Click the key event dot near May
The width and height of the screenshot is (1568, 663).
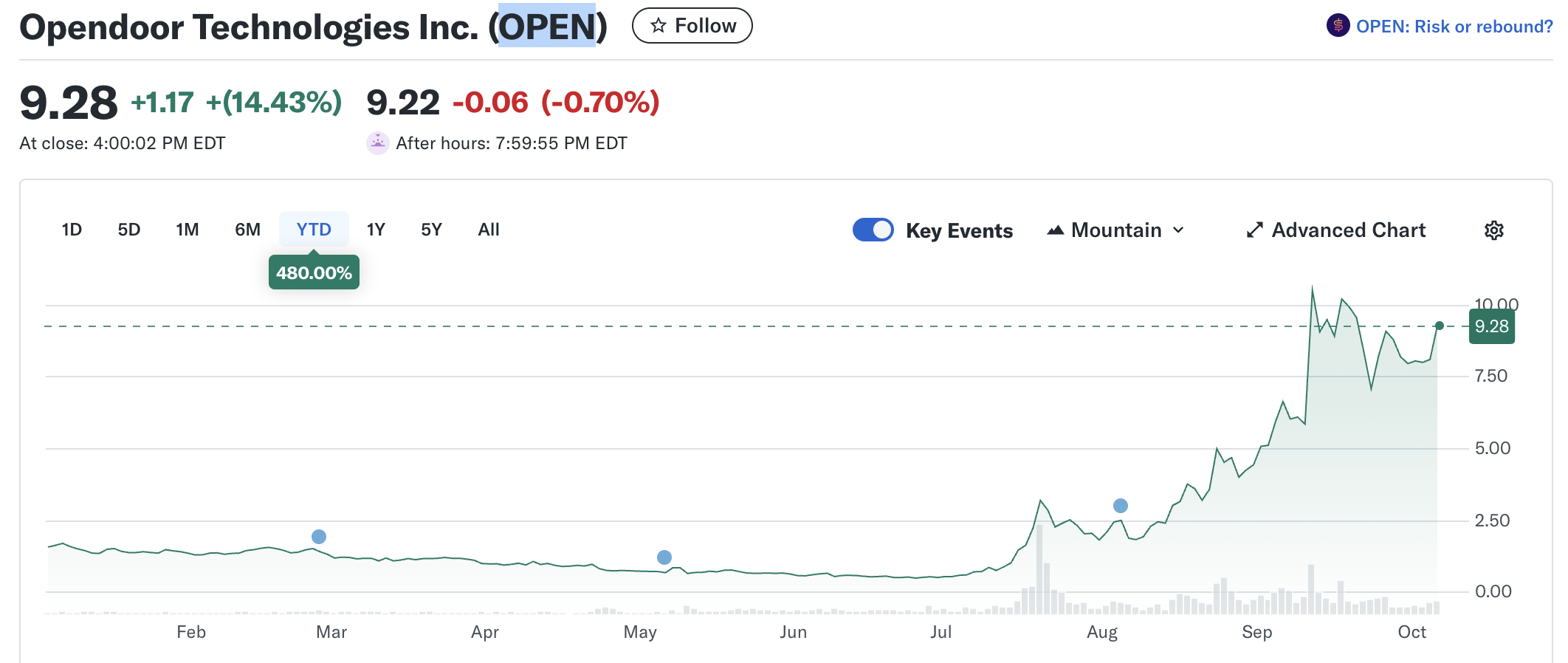pos(664,557)
